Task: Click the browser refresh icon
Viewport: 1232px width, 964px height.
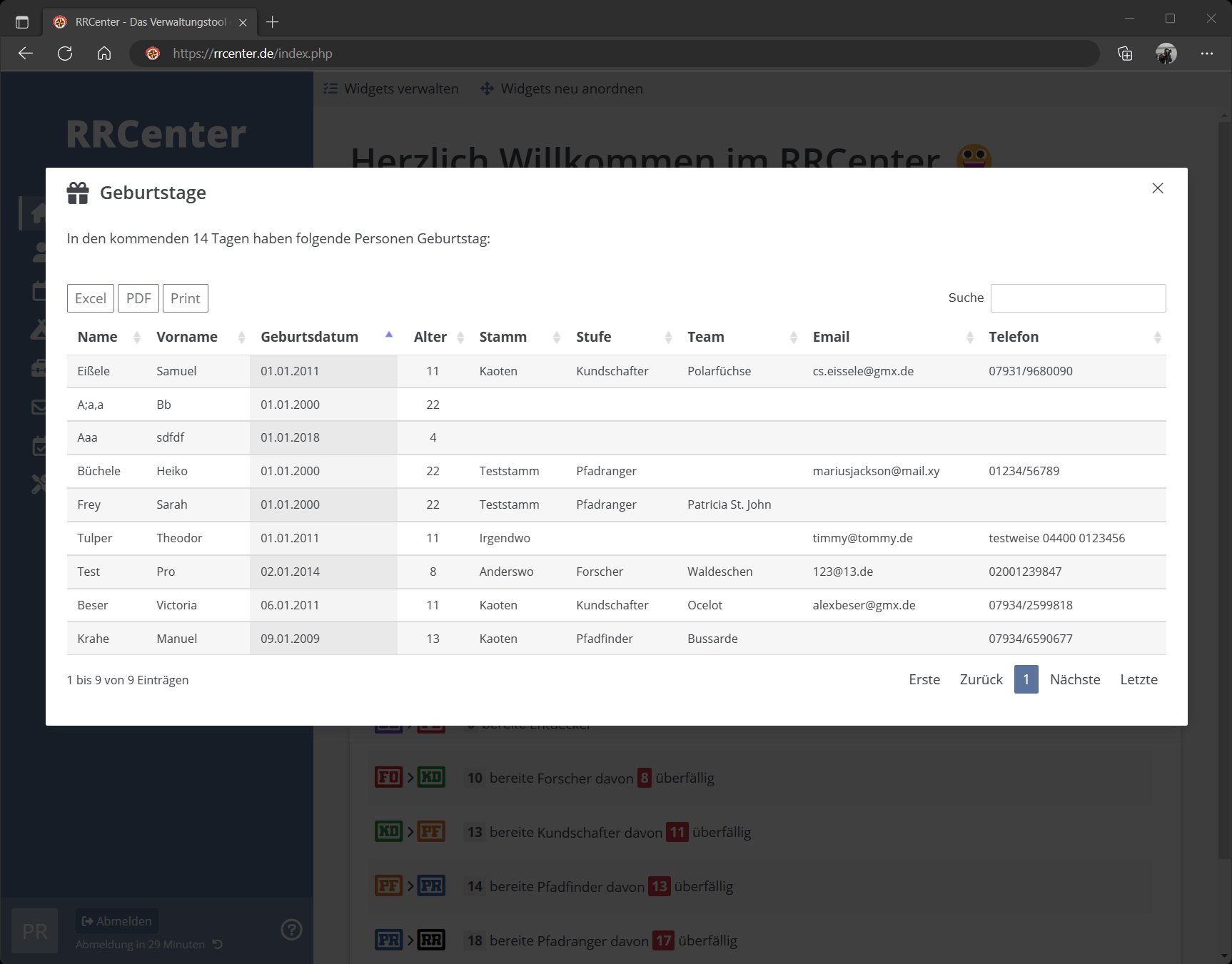Action: point(65,54)
